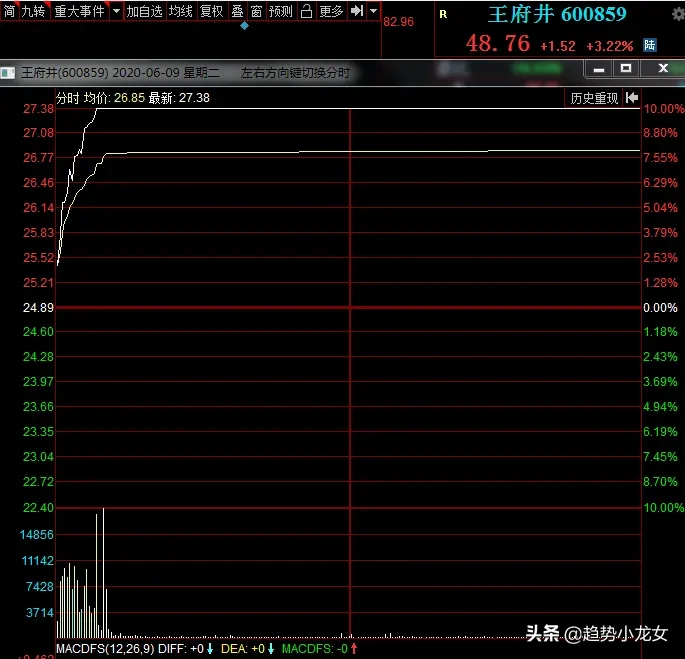Click the 窗 multi-window button
Screen dimensions: 685x659
click(x=256, y=11)
